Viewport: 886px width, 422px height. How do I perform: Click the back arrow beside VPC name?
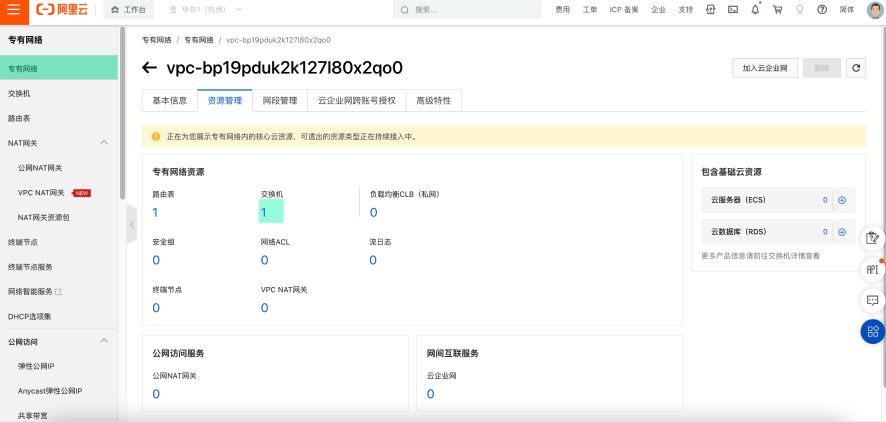150,68
